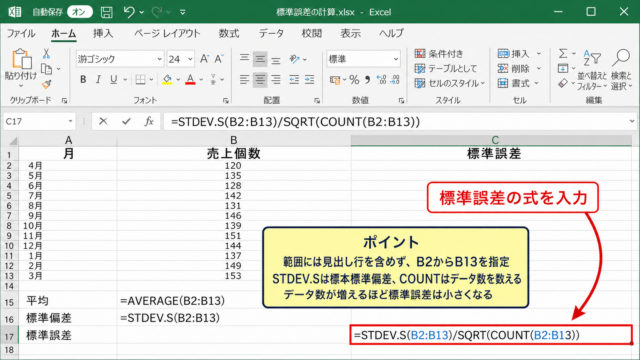Cancel formula entry with X icon

[103, 121]
